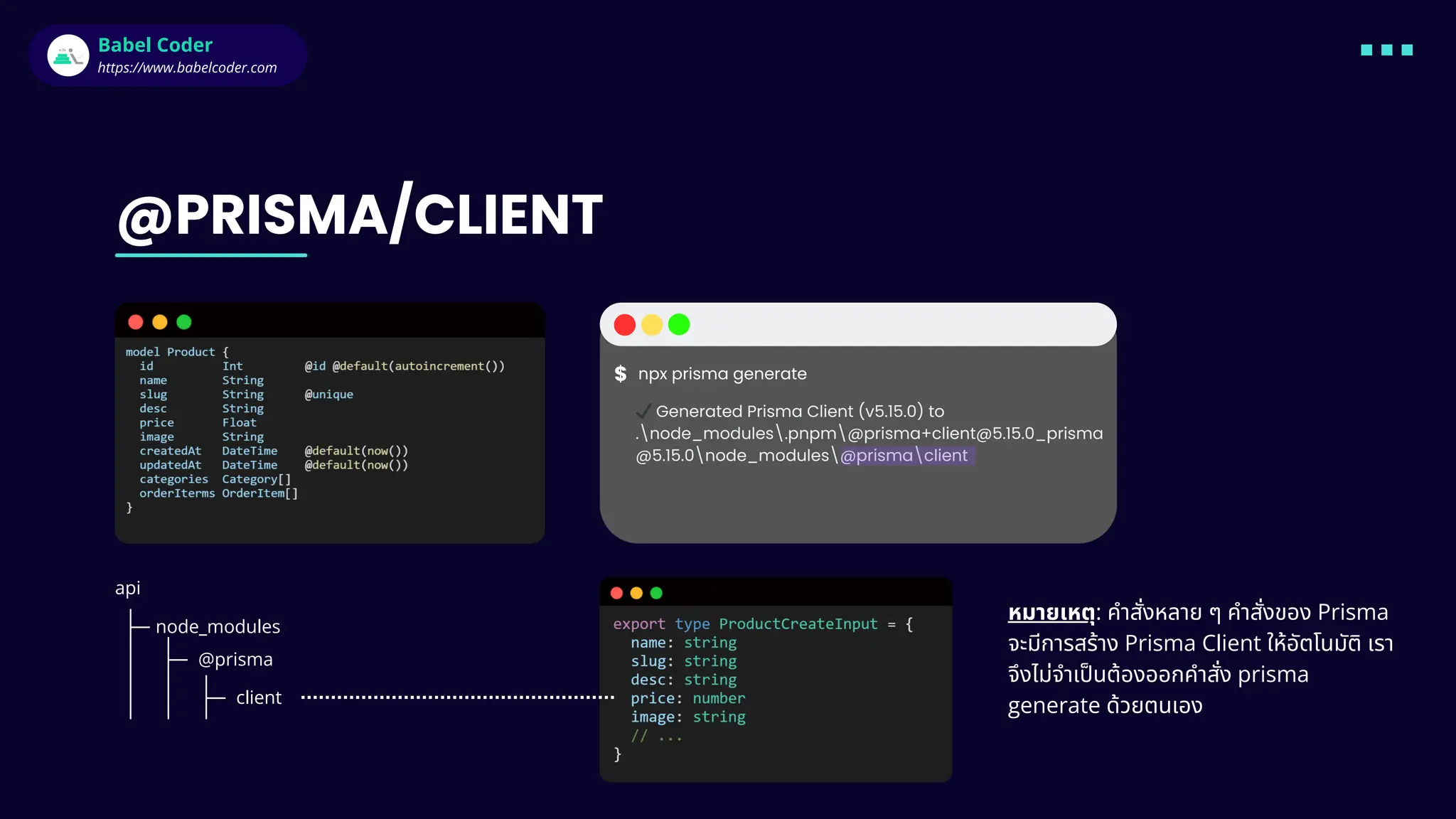Click OrderItem[] on the orderIterms row

point(260,493)
